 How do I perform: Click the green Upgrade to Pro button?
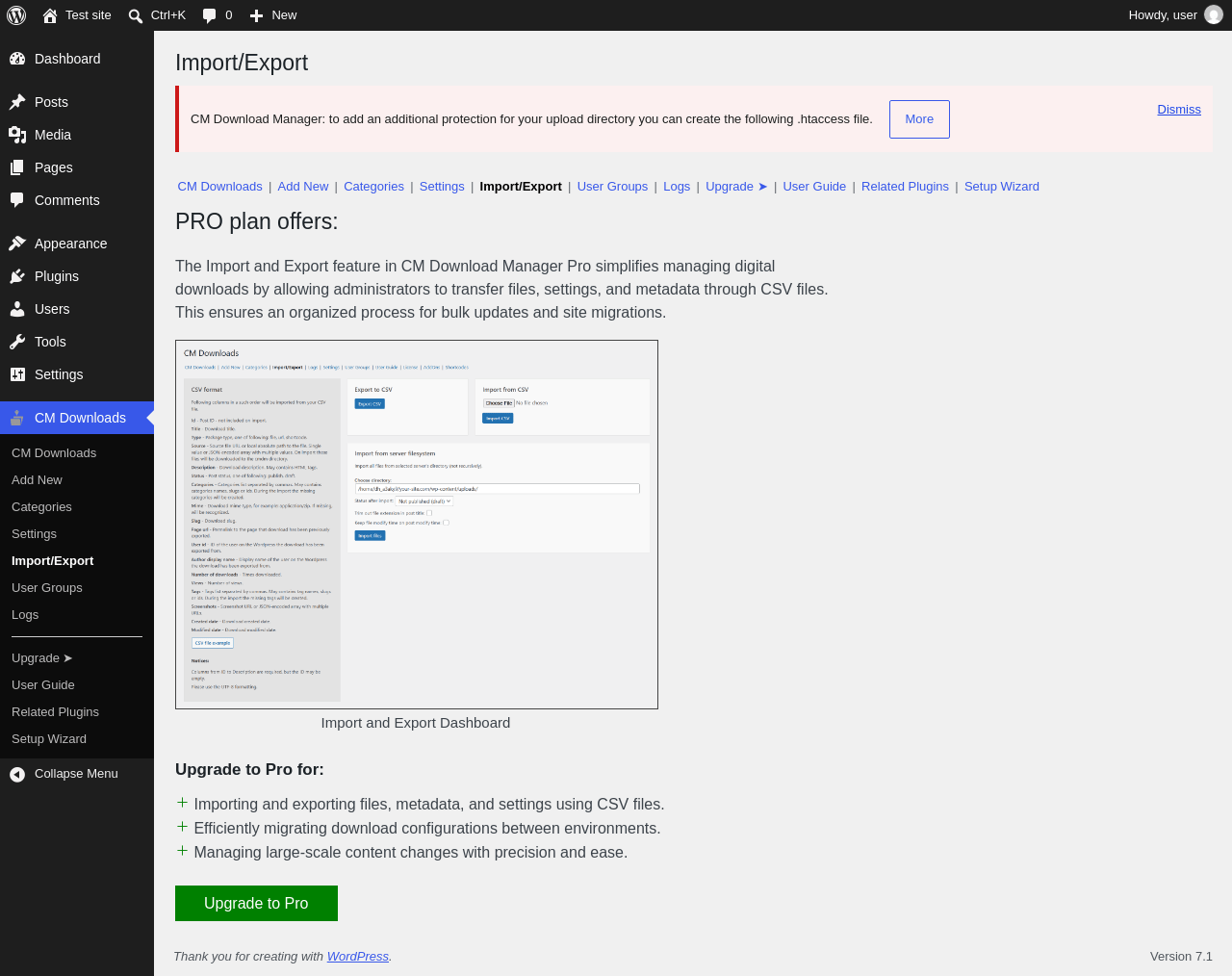click(256, 904)
